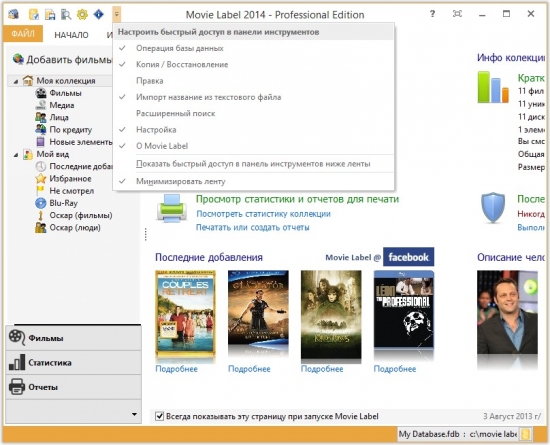Click the help question mark icon
Image resolution: width=550 pixels, height=445 pixels.
point(432,14)
